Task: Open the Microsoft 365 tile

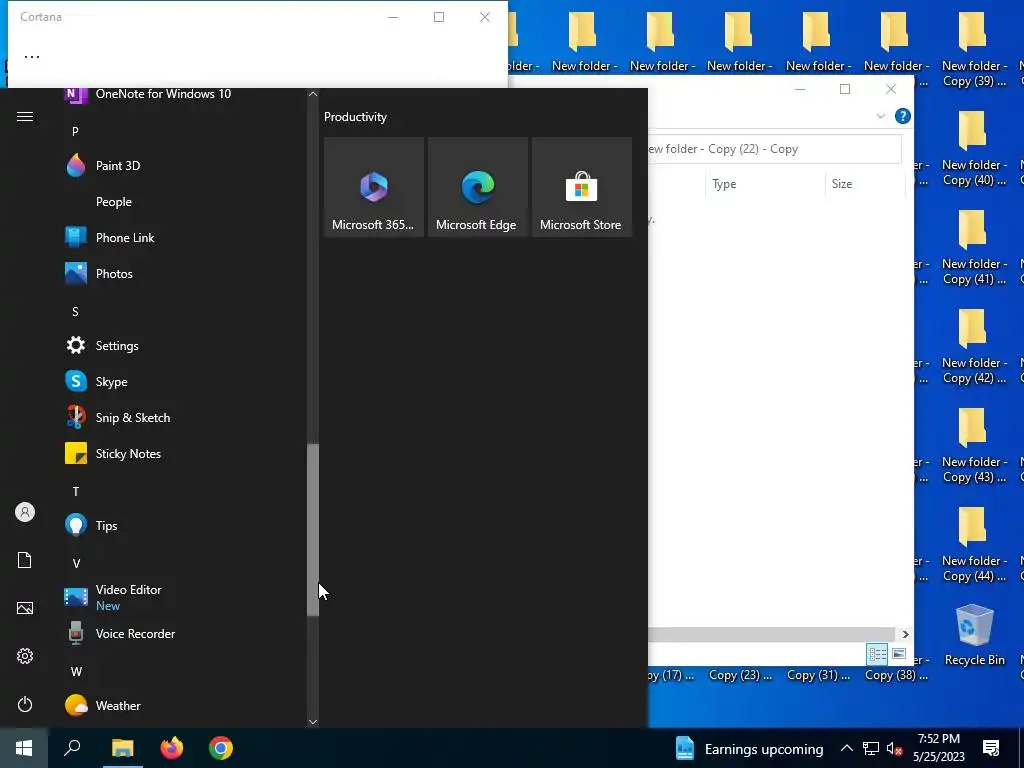Action: (x=374, y=187)
